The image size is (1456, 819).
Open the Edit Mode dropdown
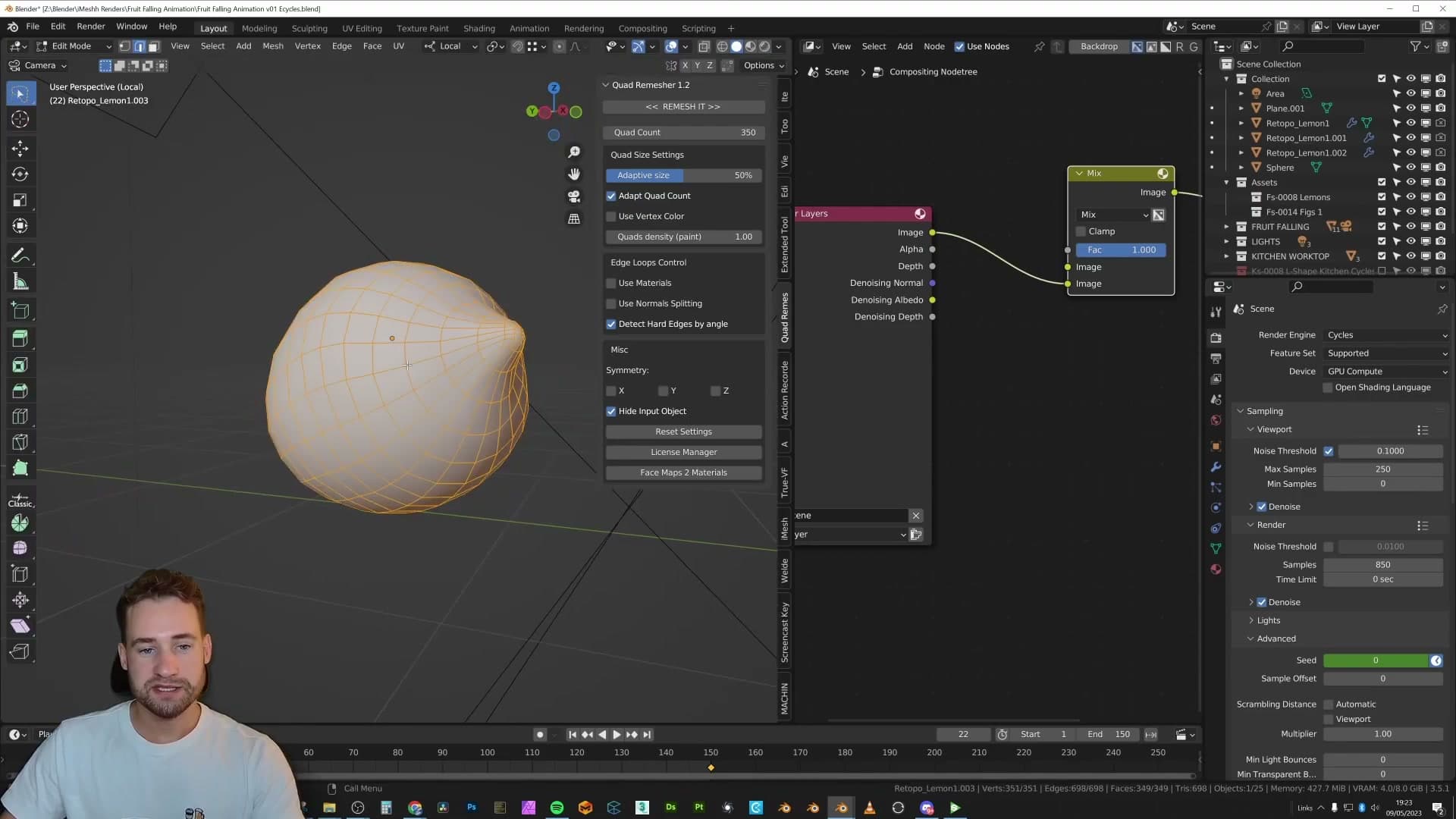tap(74, 46)
